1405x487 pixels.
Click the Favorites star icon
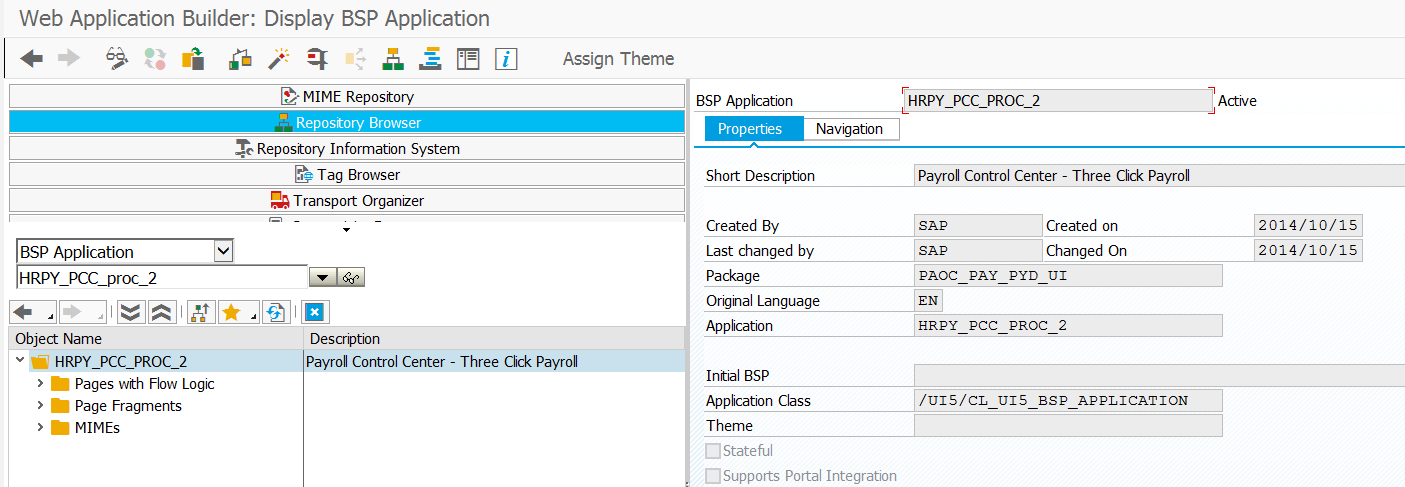pos(237,312)
